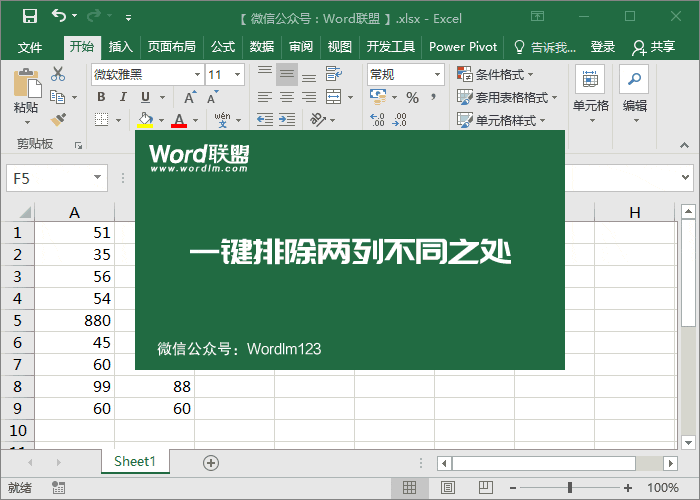This screenshot has height=500, width=700.
Task: Toggle Bold formatting
Action: [x=102, y=97]
